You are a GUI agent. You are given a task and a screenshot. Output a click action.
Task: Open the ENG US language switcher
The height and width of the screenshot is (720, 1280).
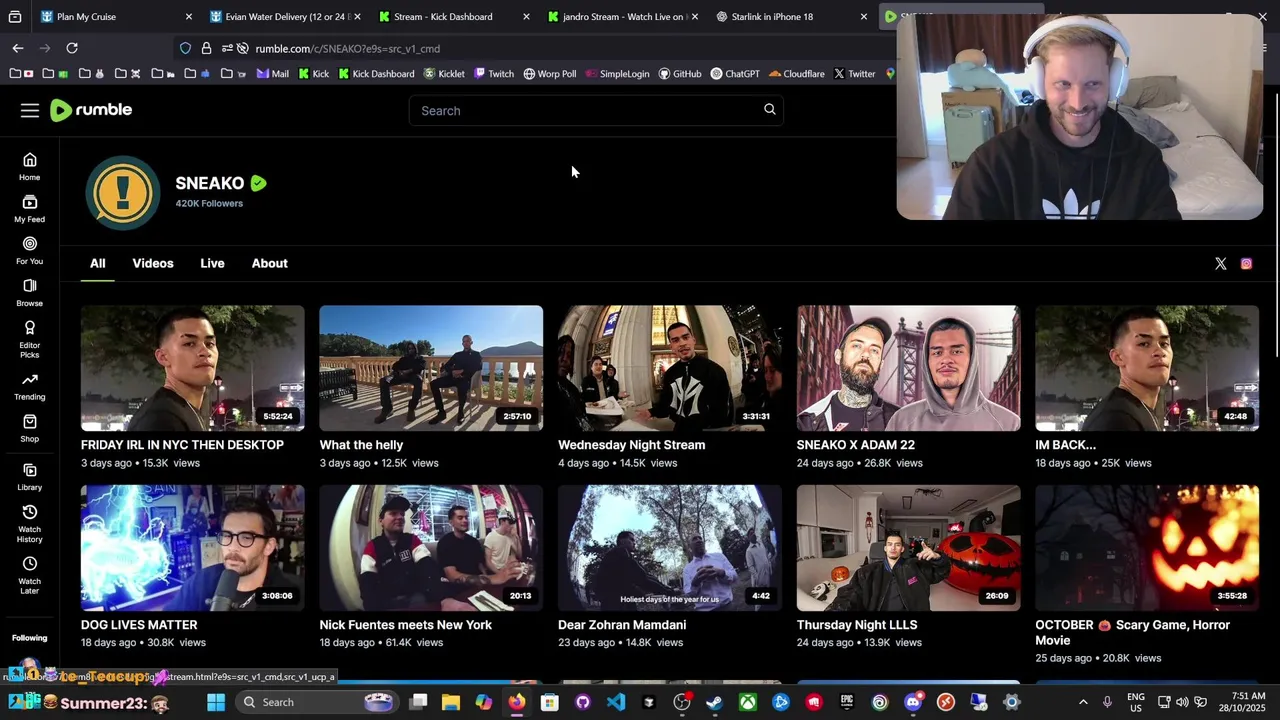tap(1136, 702)
